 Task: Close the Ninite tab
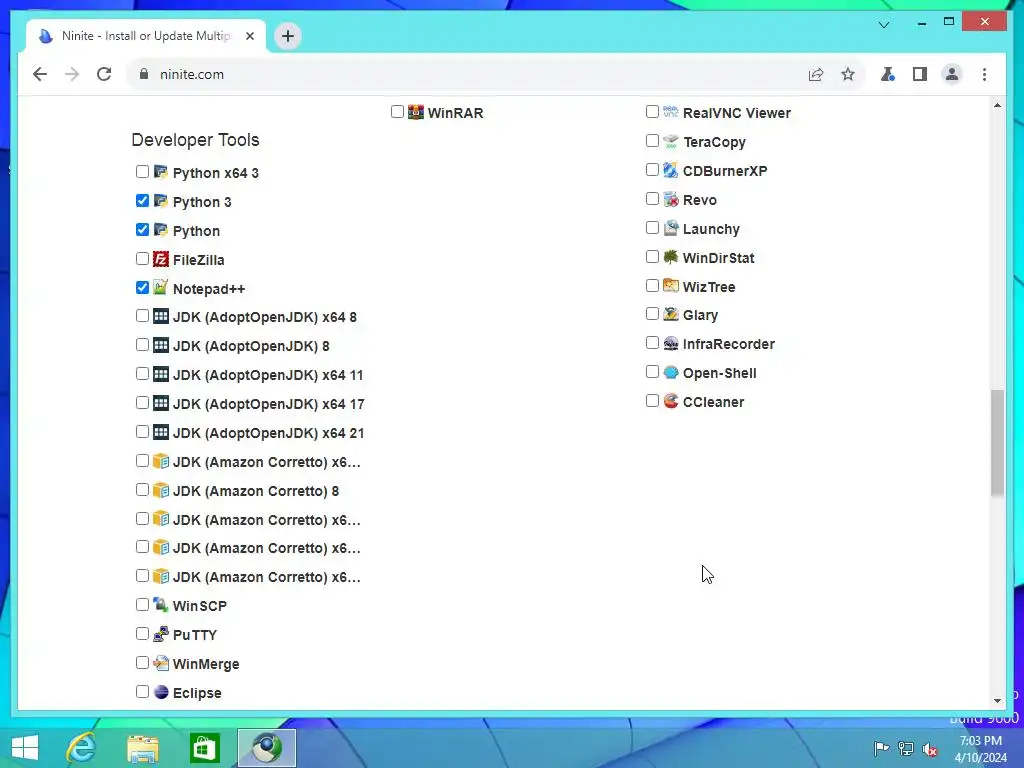click(x=249, y=36)
